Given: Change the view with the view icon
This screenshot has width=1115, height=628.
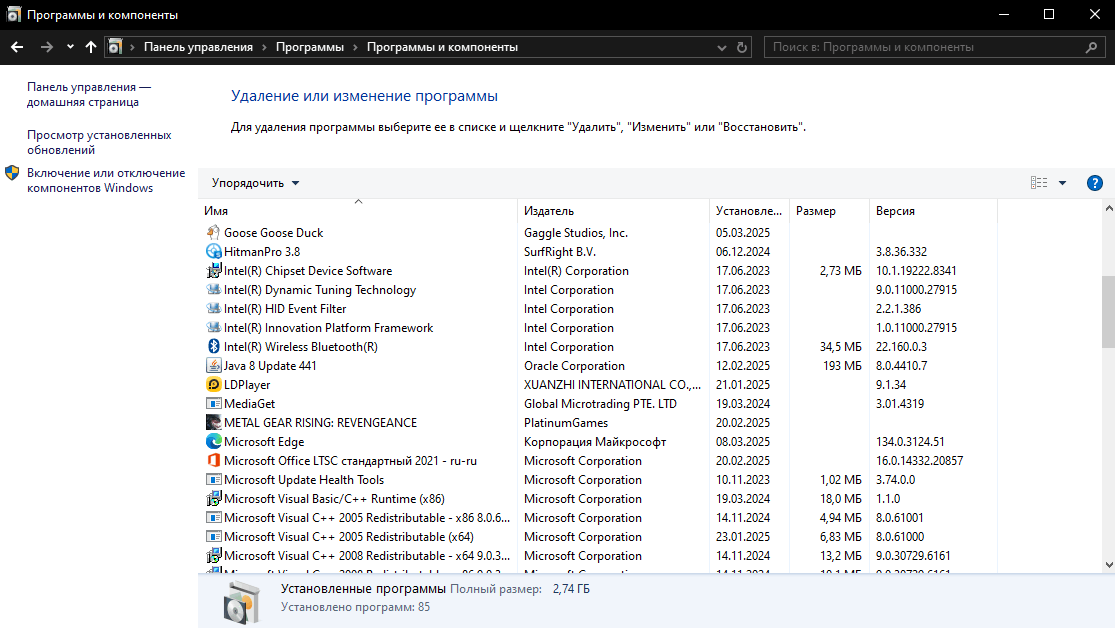Looking at the screenshot, I should pos(1039,183).
